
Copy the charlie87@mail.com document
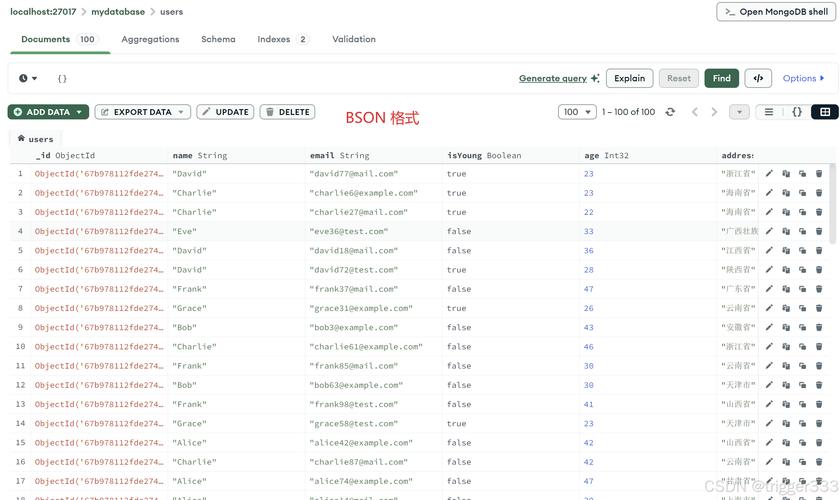click(x=786, y=462)
